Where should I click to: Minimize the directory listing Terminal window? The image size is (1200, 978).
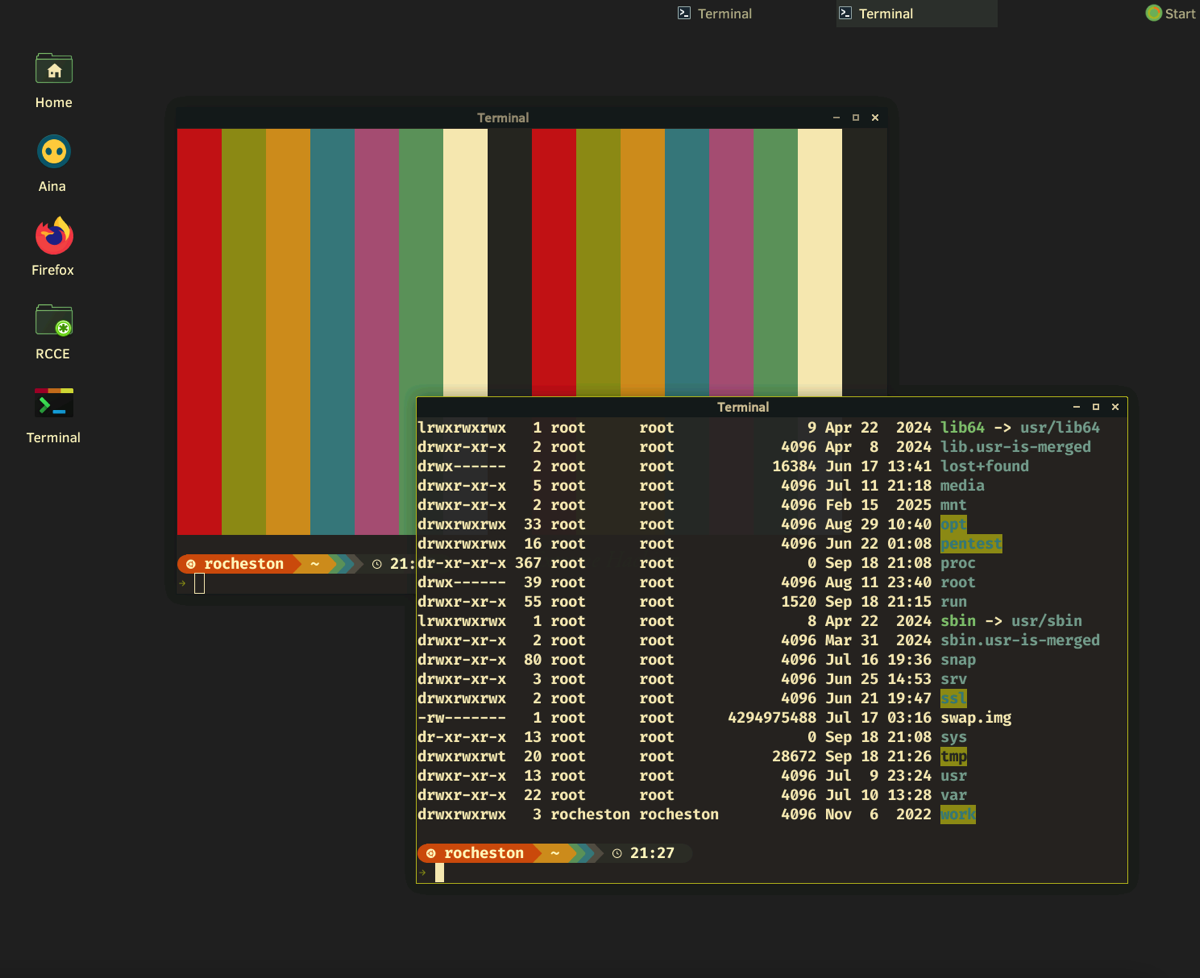[x=1076, y=407]
